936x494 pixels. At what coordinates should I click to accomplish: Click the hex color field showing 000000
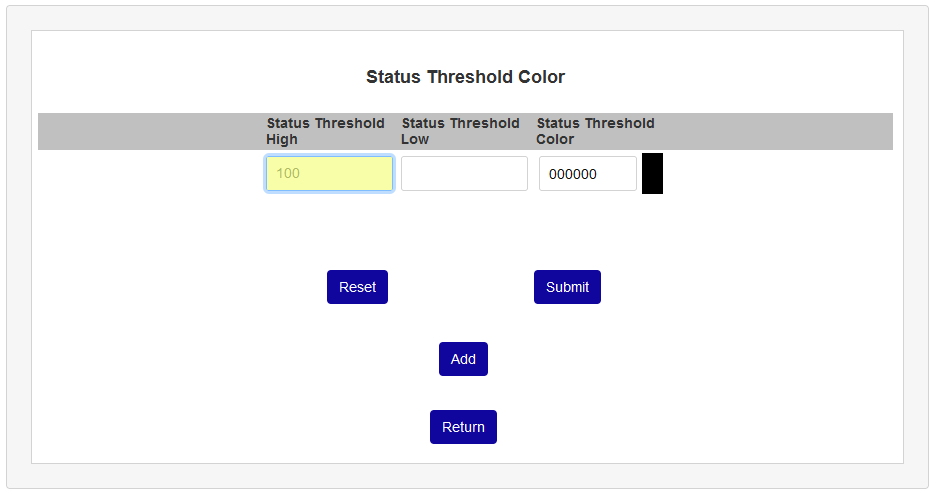587,173
